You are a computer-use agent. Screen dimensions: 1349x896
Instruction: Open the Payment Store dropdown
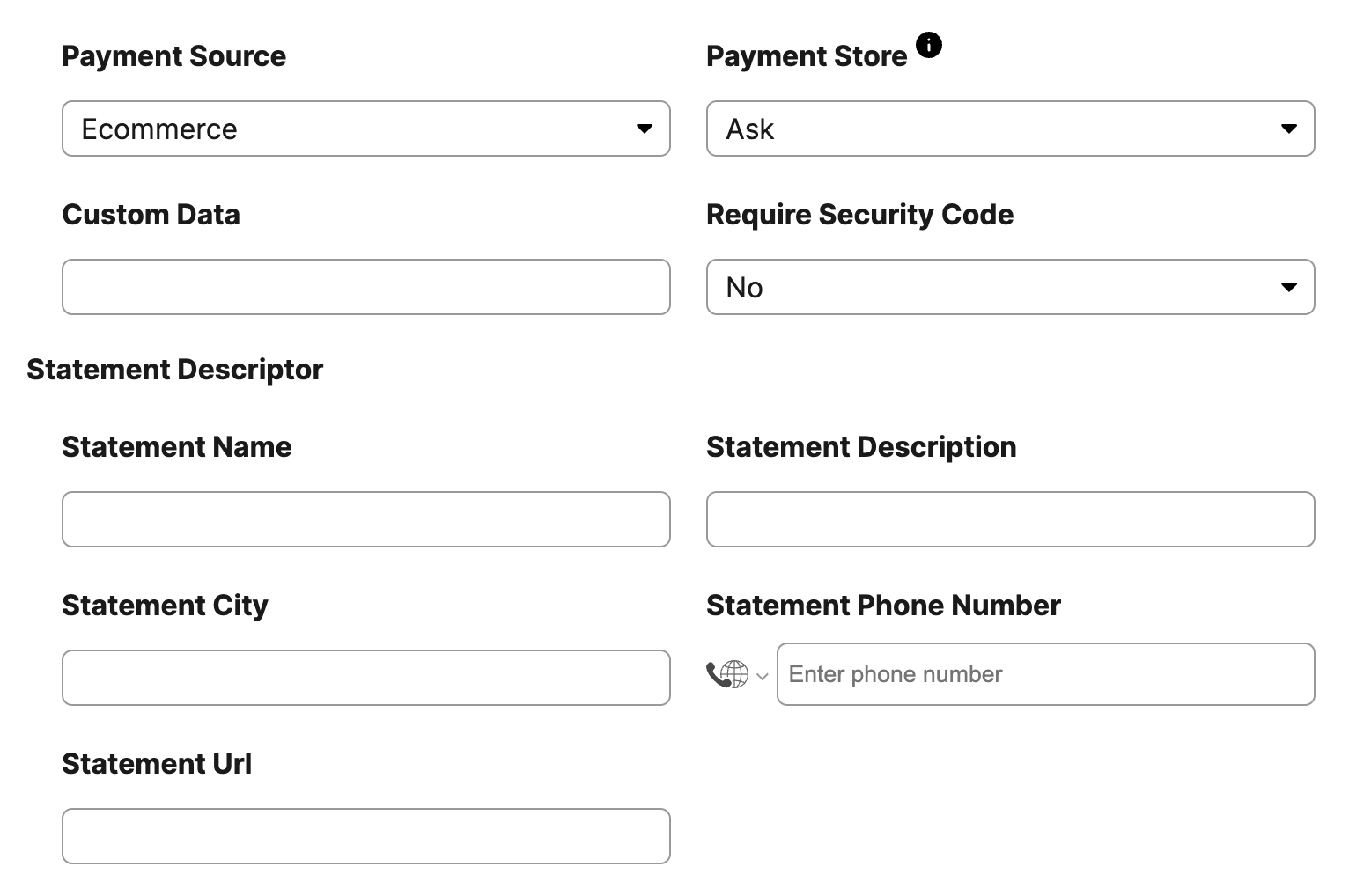pos(1011,129)
